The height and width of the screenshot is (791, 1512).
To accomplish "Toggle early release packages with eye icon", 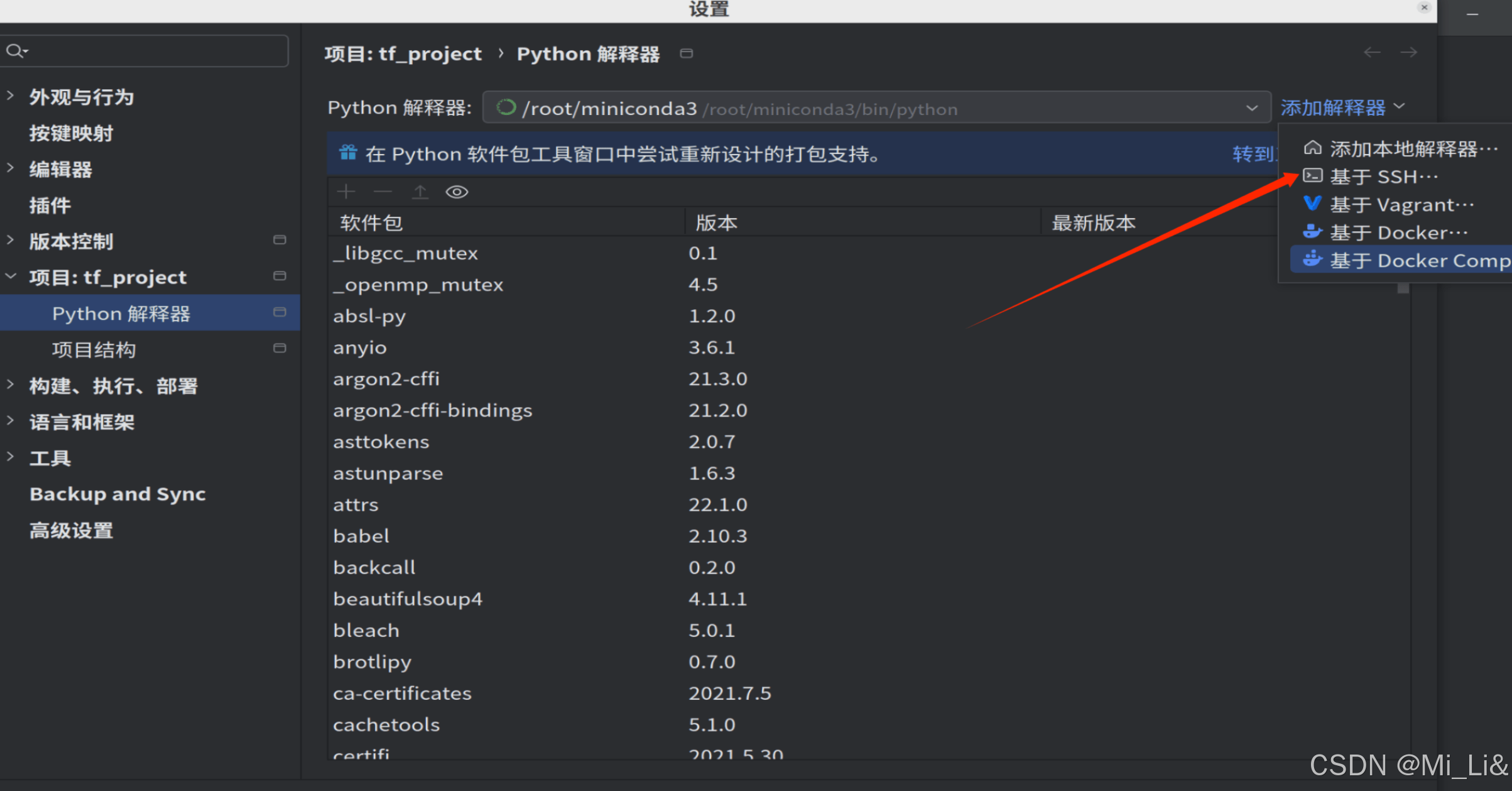I will coord(457,192).
